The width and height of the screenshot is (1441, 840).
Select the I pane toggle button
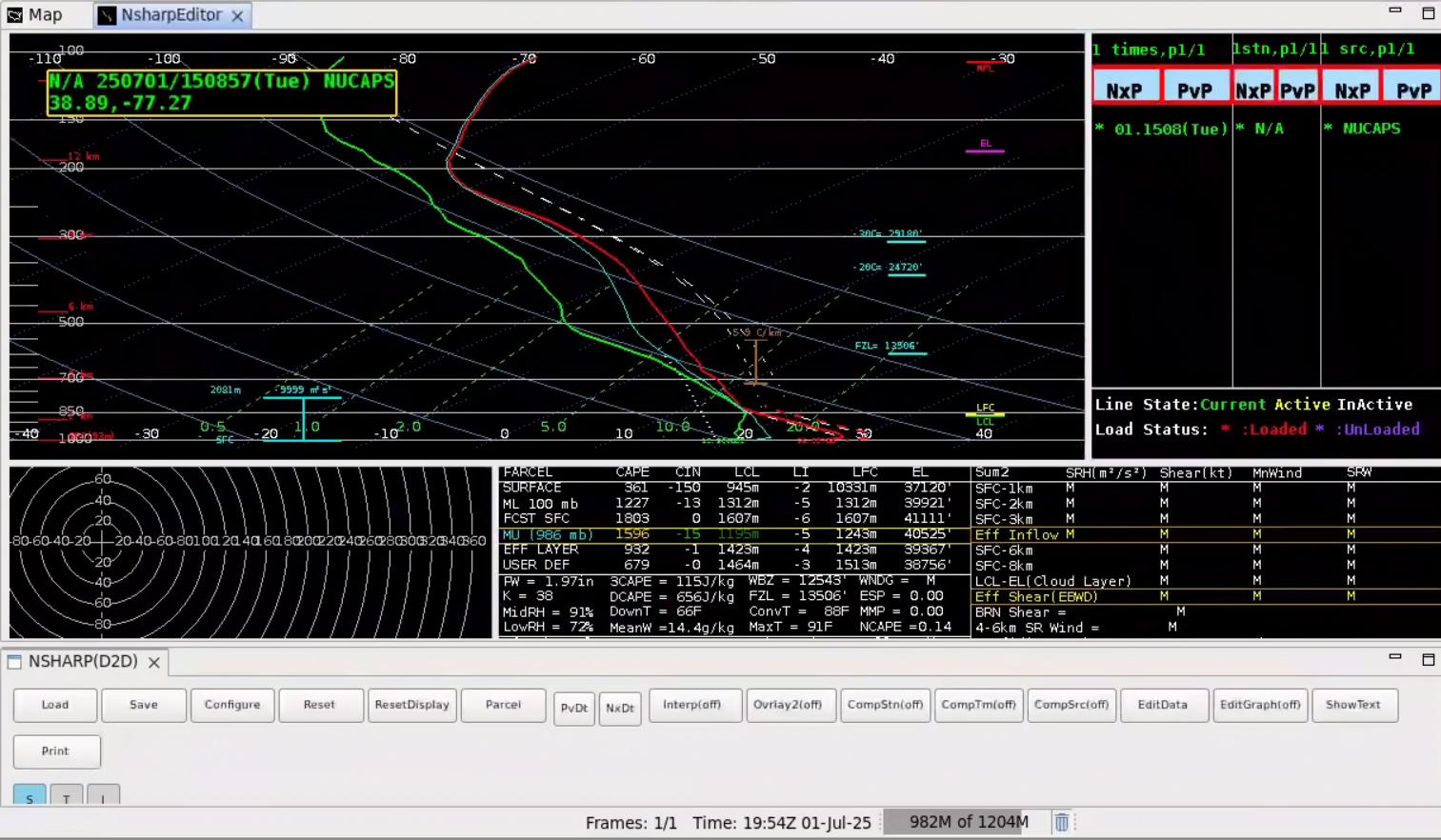pos(103,795)
